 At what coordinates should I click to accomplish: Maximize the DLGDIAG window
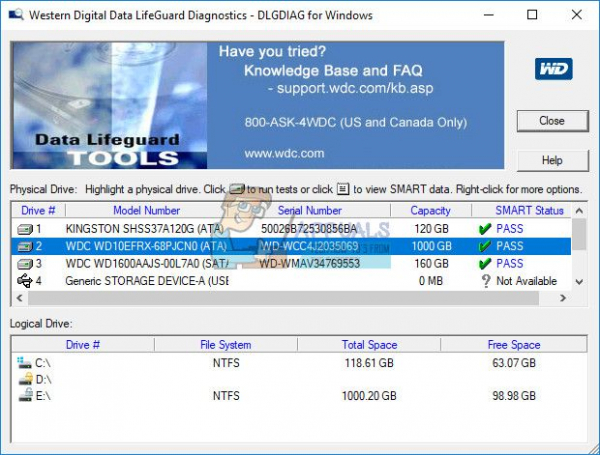(x=532, y=15)
